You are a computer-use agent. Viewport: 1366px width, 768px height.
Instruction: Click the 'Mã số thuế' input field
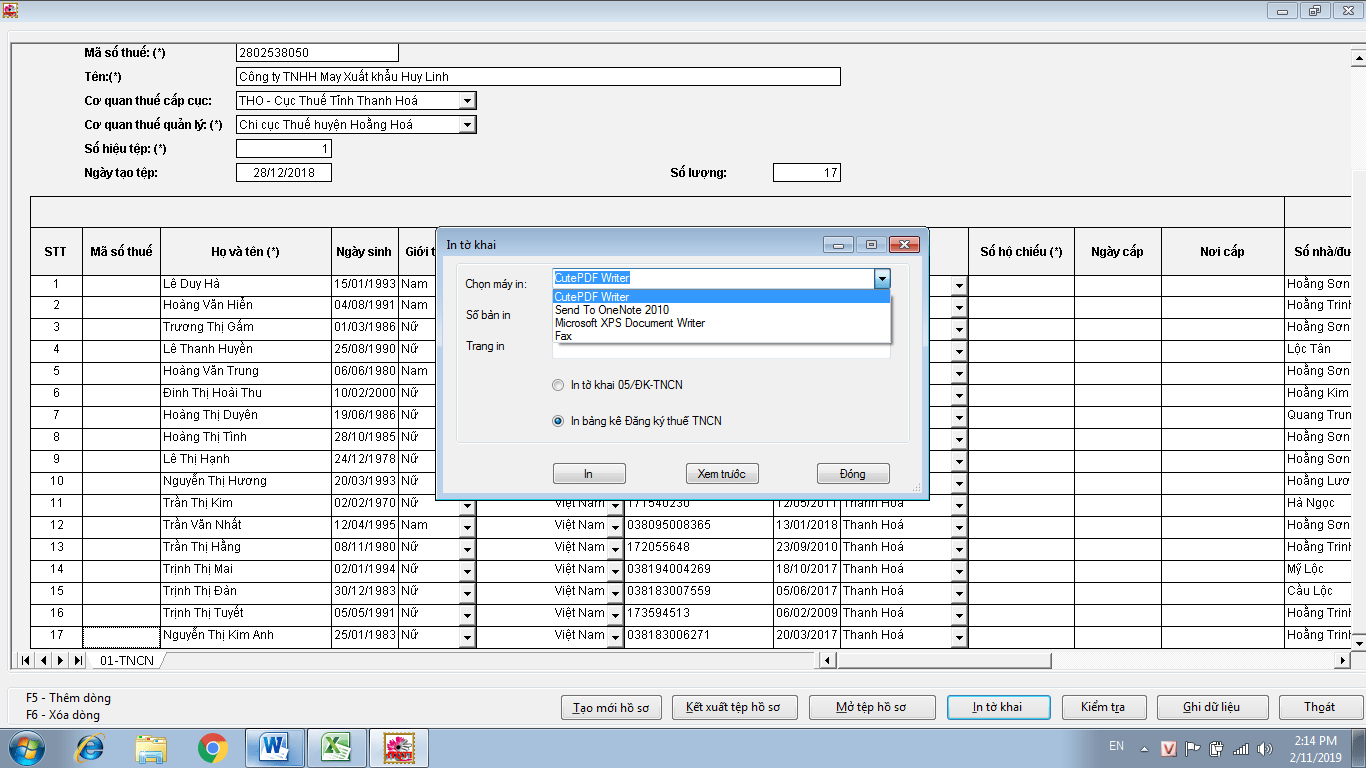pyautogui.click(x=317, y=53)
